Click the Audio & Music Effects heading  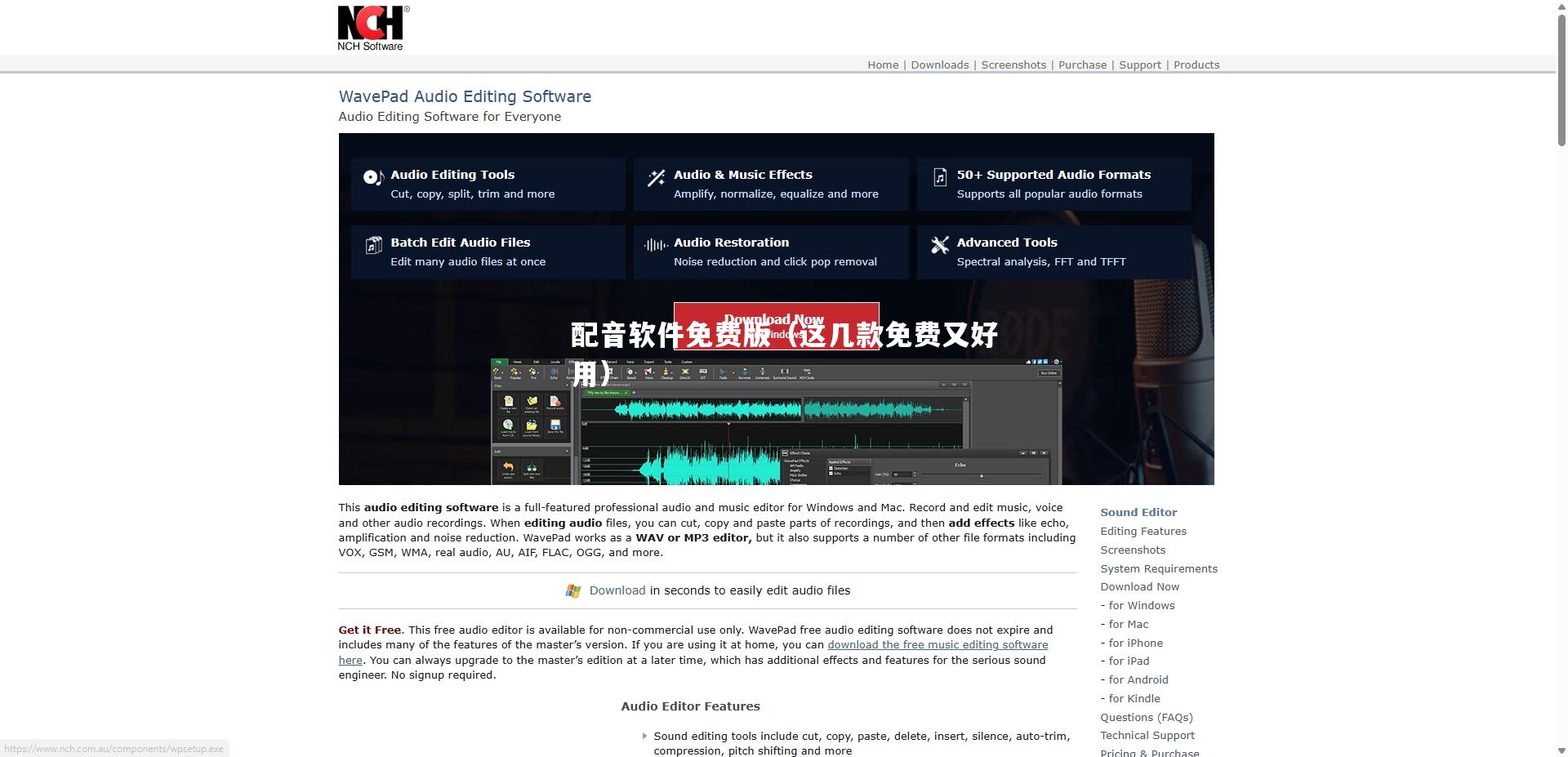(743, 175)
